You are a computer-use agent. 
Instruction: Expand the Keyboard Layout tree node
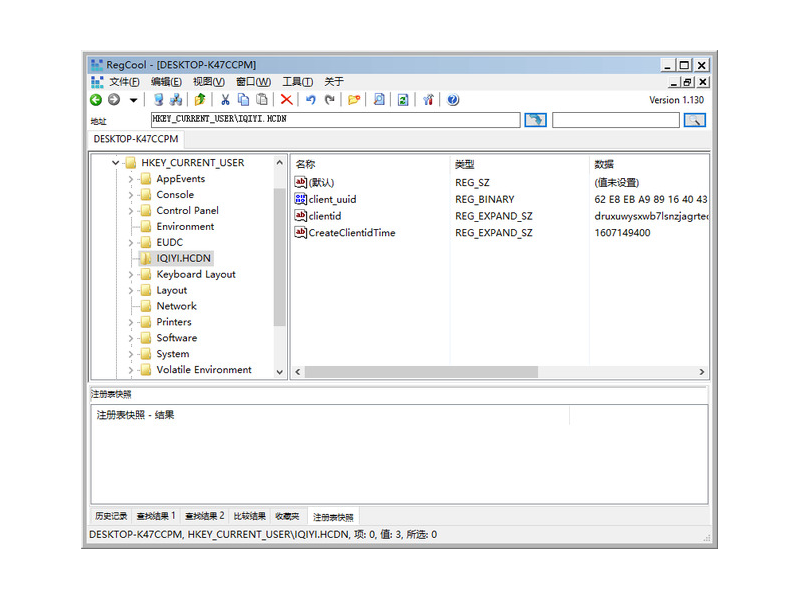point(131,274)
